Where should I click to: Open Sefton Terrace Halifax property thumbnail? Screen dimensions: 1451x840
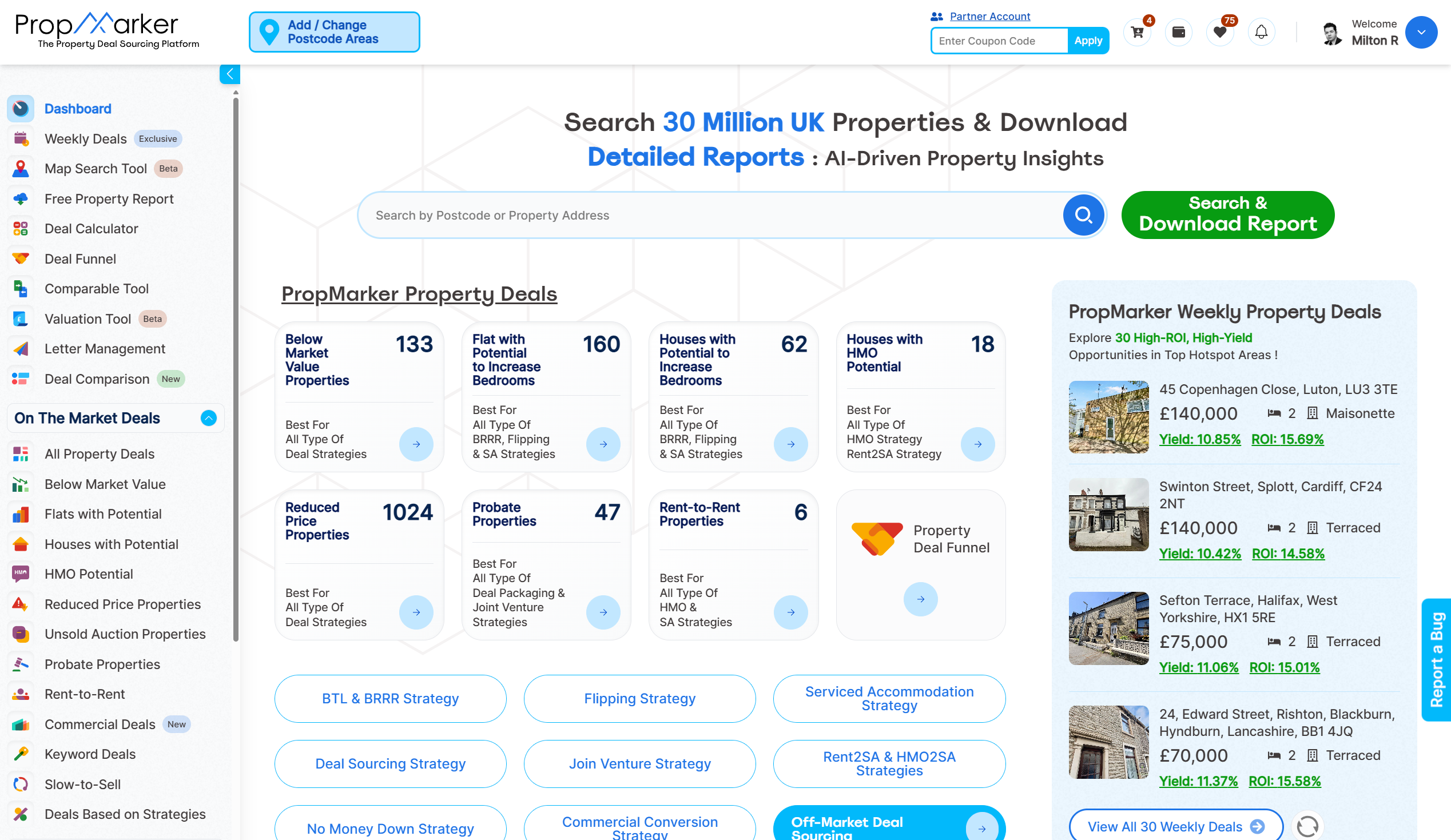1108,628
